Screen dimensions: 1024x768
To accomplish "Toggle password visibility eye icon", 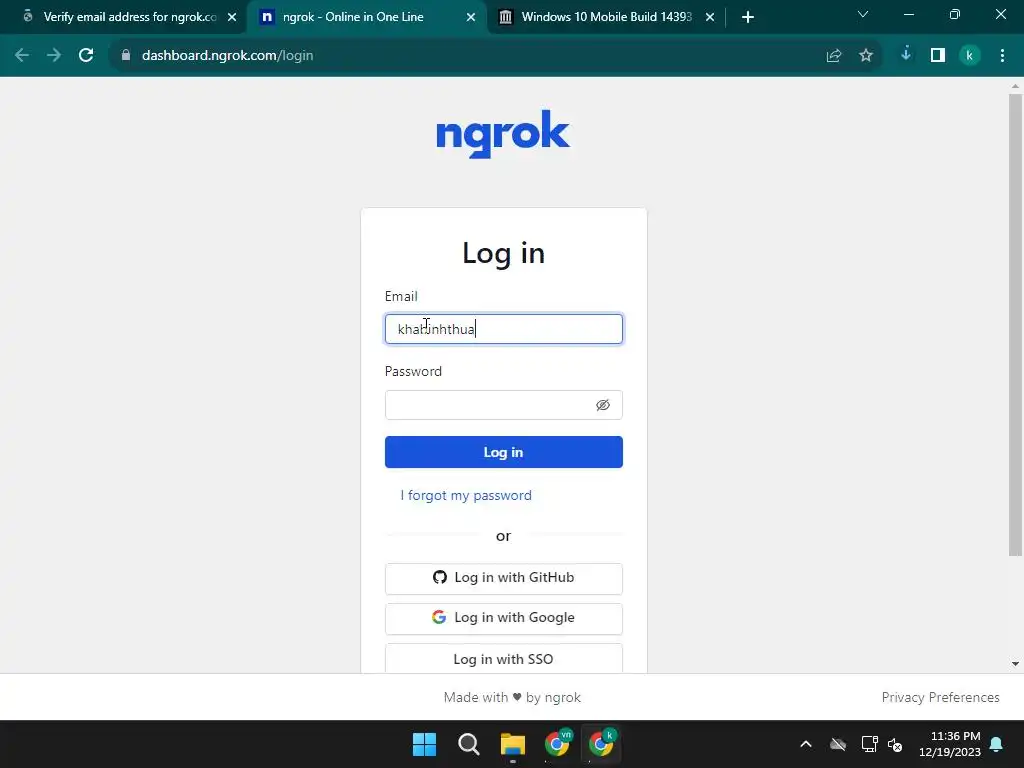I will pyautogui.click(x=603, y=405).
